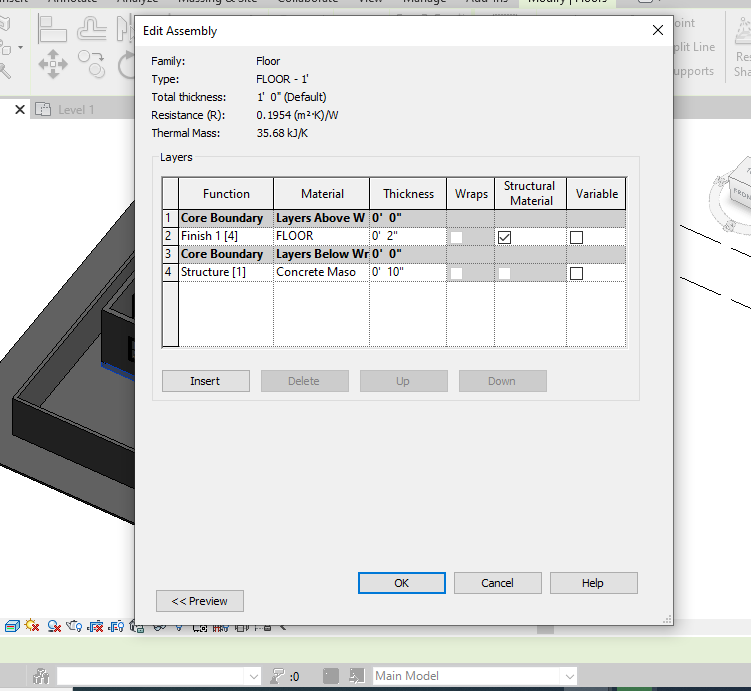Click the Structural Material column header
751x691 pixels.
click(530, 193)
